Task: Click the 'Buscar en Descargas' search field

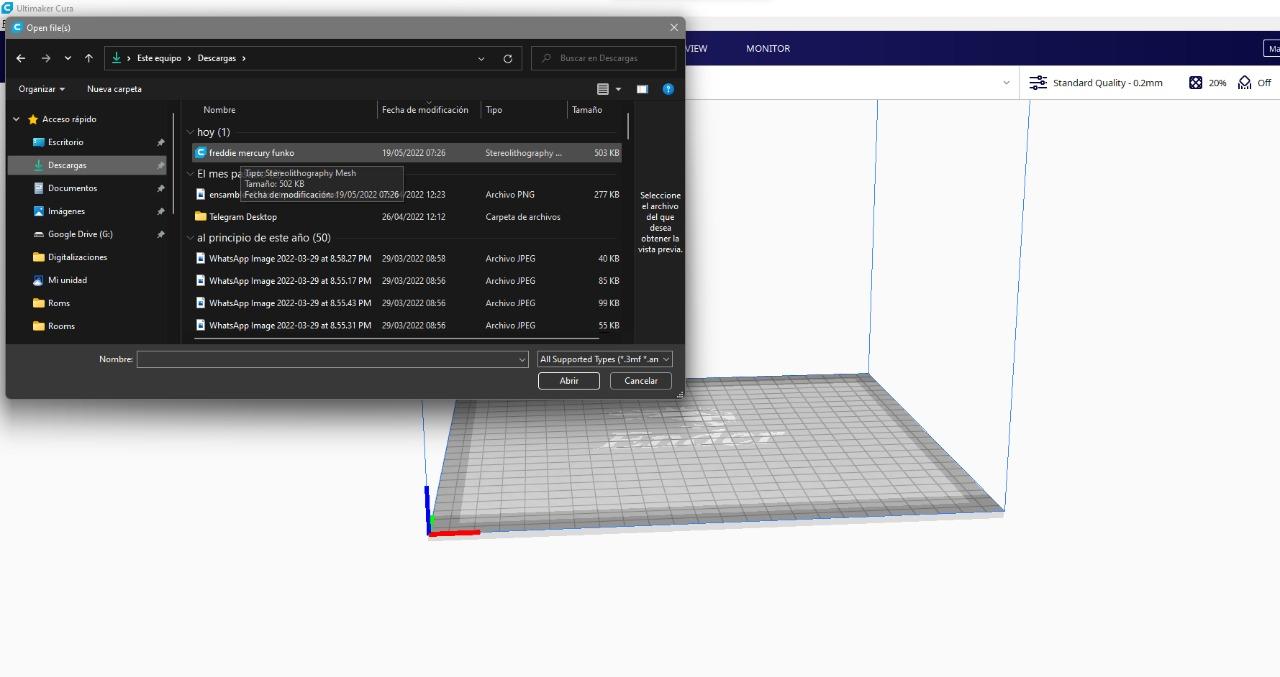Action: tap(603, 58)
